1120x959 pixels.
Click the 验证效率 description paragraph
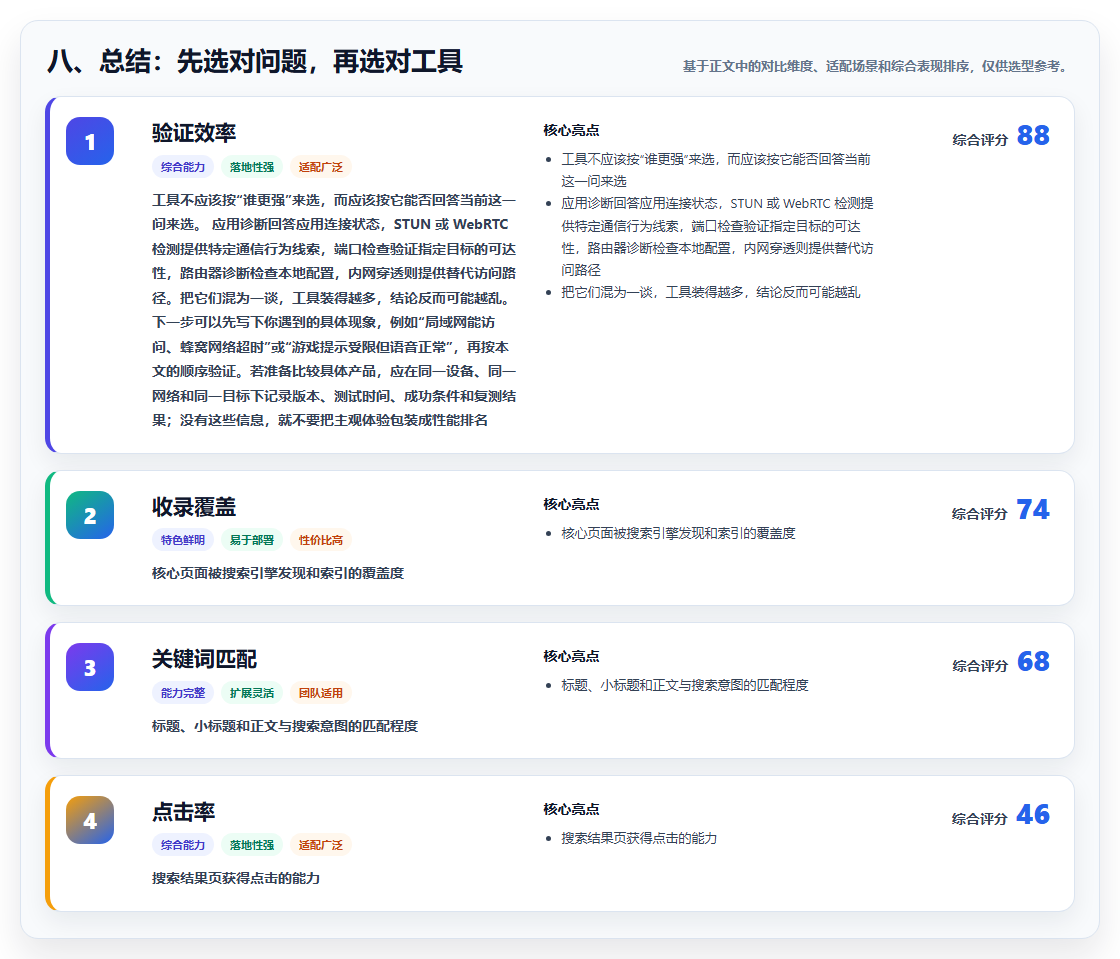pos(334,311)
